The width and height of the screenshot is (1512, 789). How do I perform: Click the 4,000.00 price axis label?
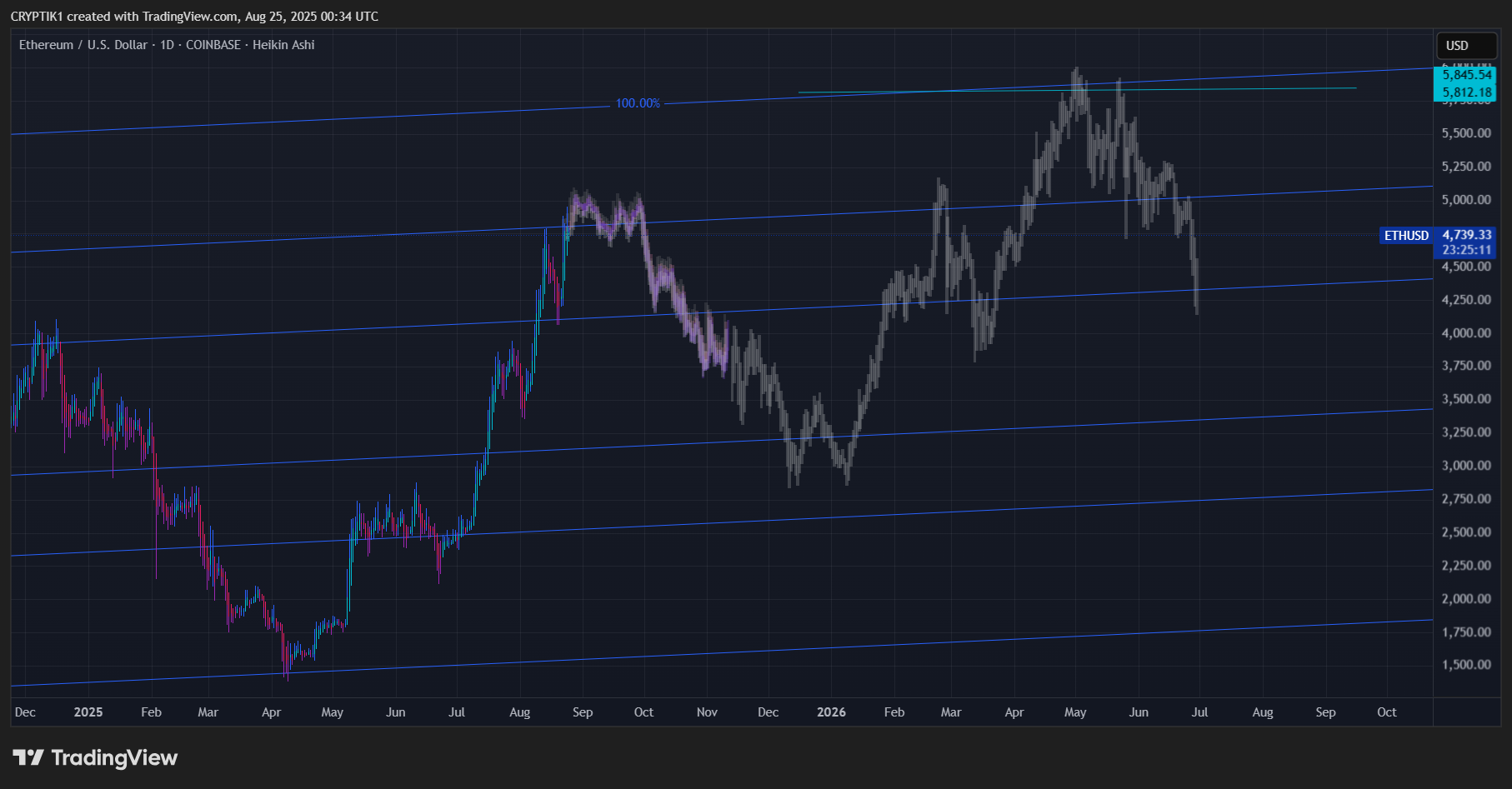tap(1466, 333)
